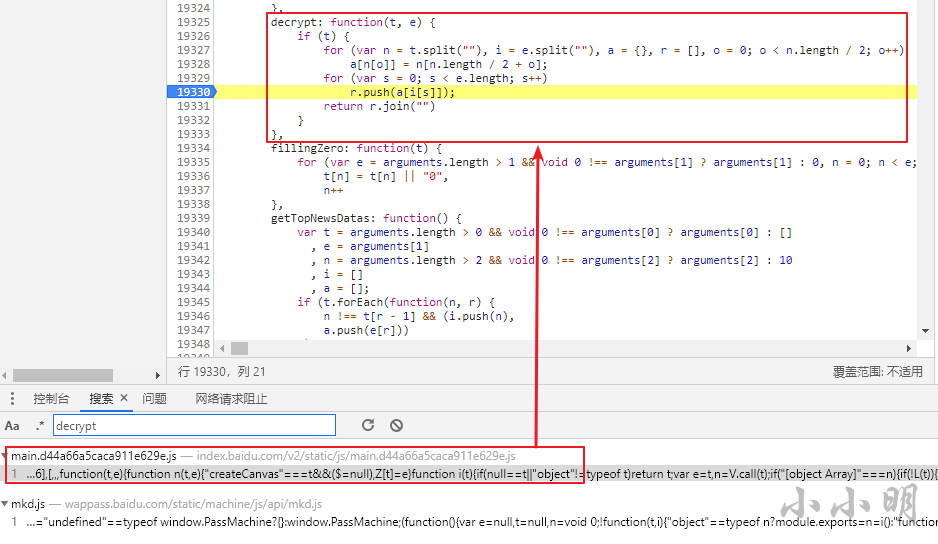Clear the search results
The width and height of the screenshot is (938, 544).
point(396,426)
